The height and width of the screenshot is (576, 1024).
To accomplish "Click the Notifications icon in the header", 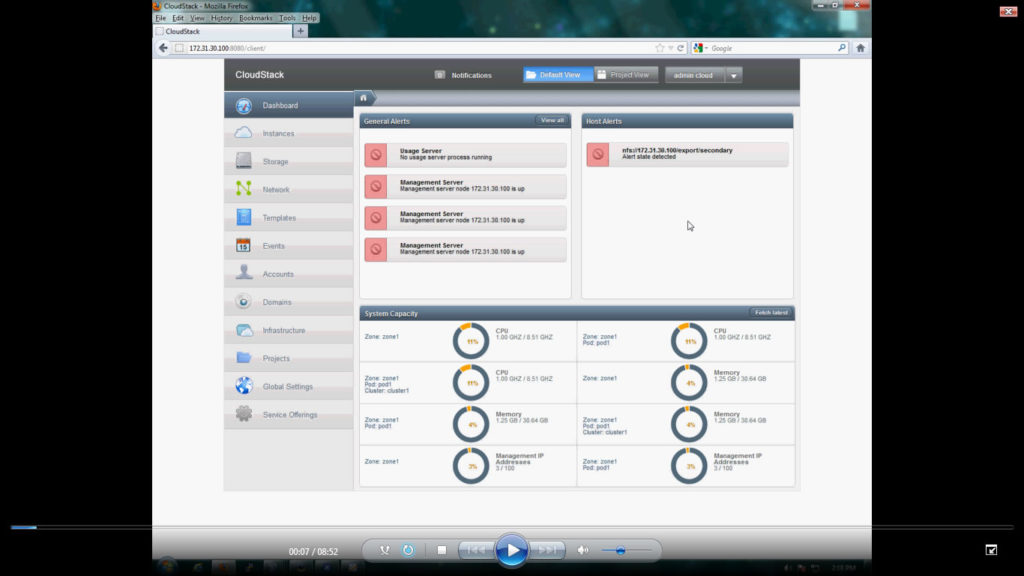I will (440, 75).
